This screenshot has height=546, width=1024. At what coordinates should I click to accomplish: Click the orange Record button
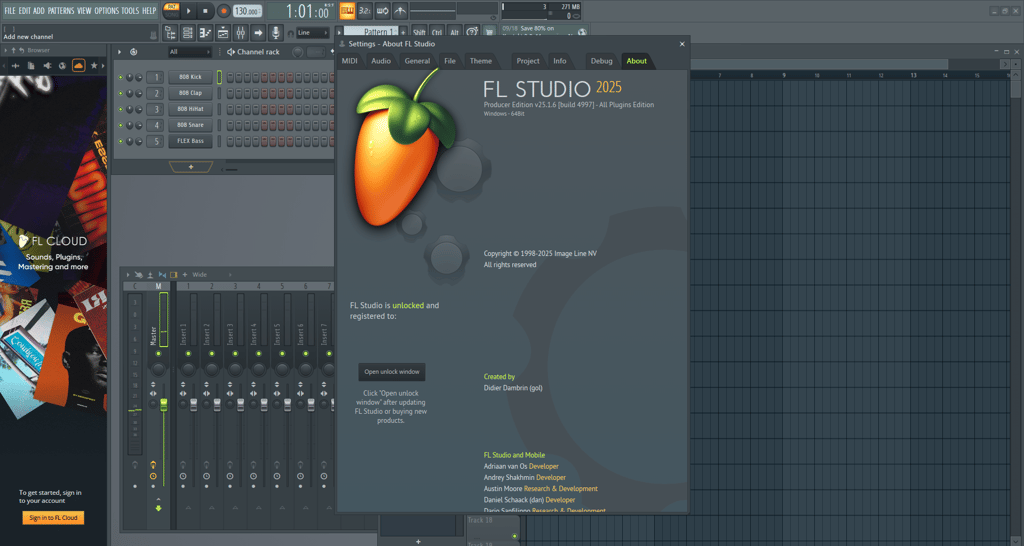(223, 10)
